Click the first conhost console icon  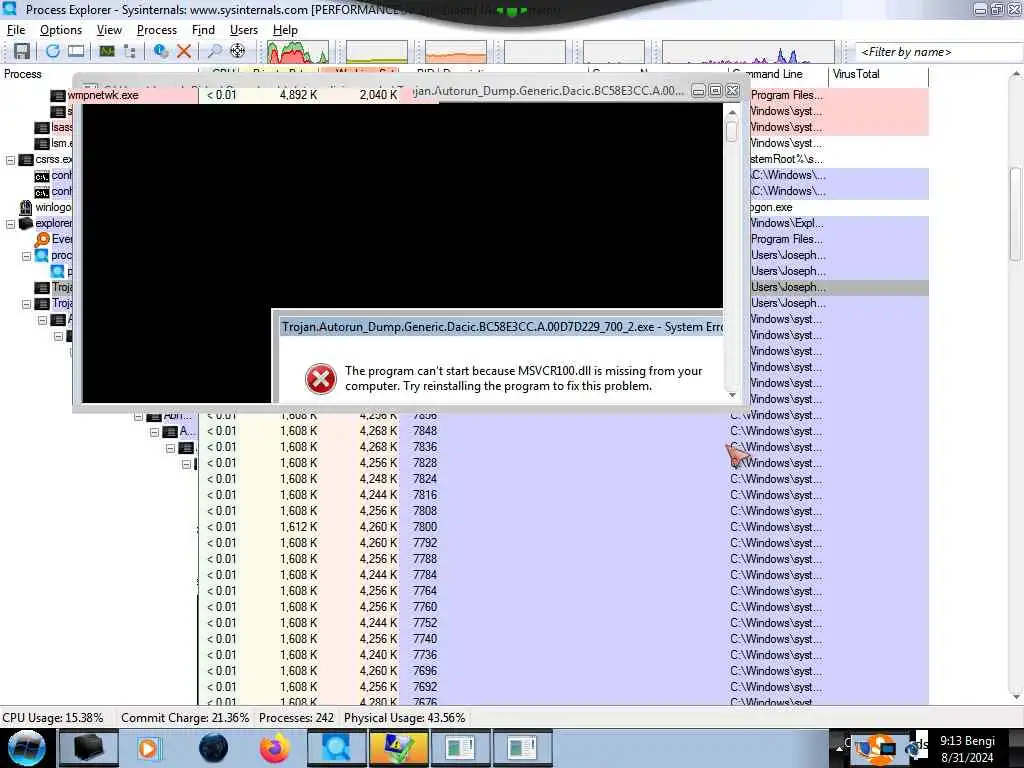tap(42, 176)
